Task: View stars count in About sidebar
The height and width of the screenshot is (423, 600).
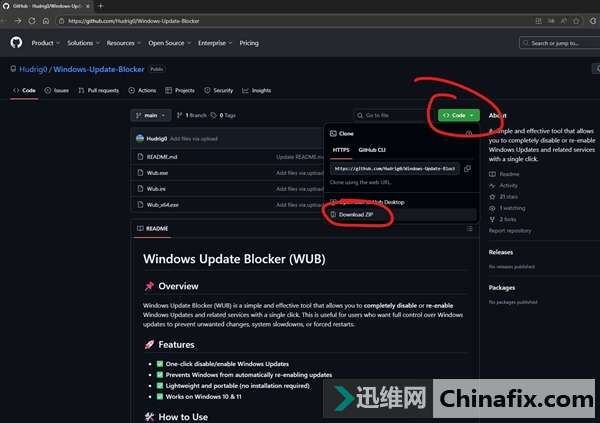Action: click(504, 196)
